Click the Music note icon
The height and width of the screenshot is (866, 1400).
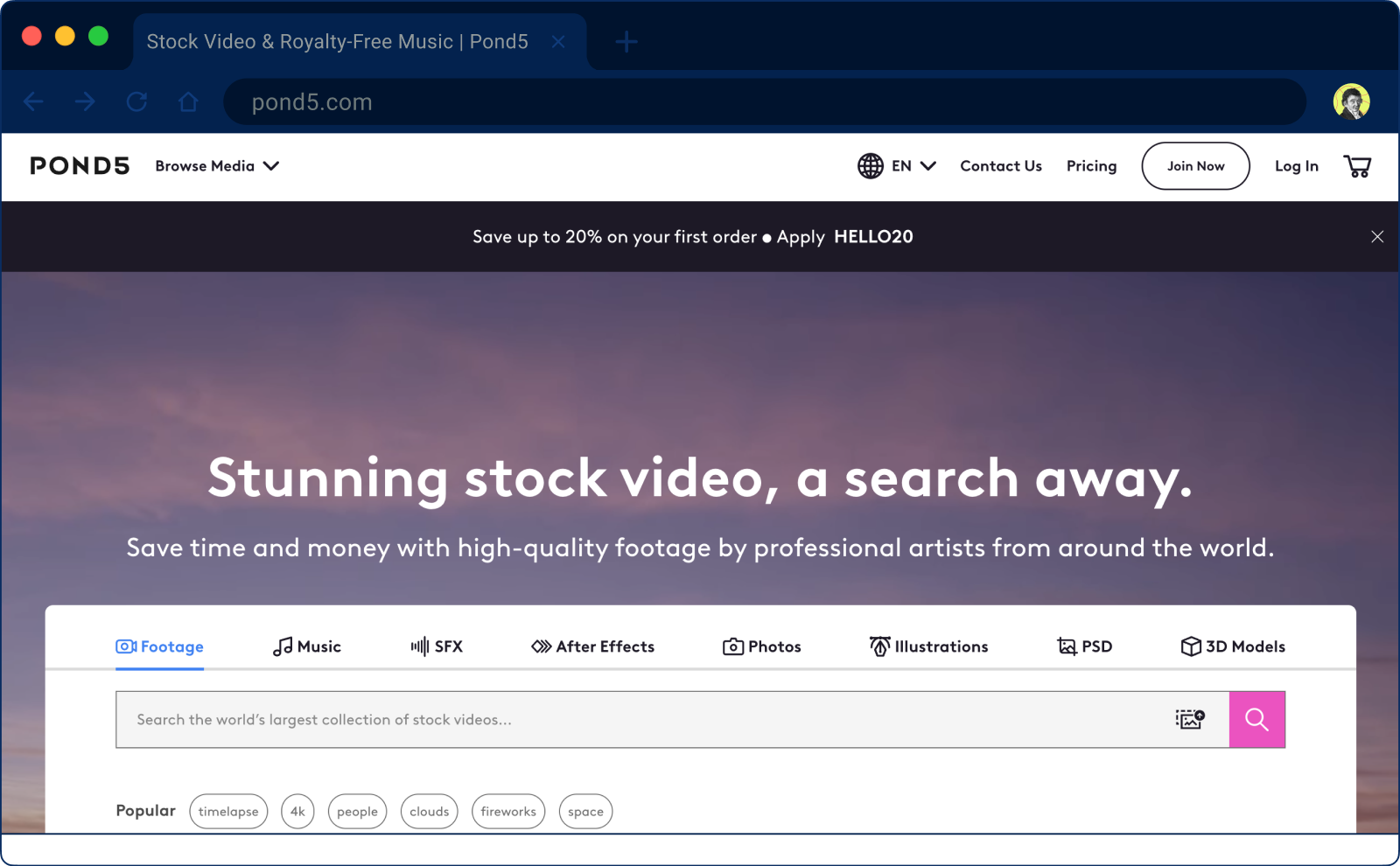(282, 646)
